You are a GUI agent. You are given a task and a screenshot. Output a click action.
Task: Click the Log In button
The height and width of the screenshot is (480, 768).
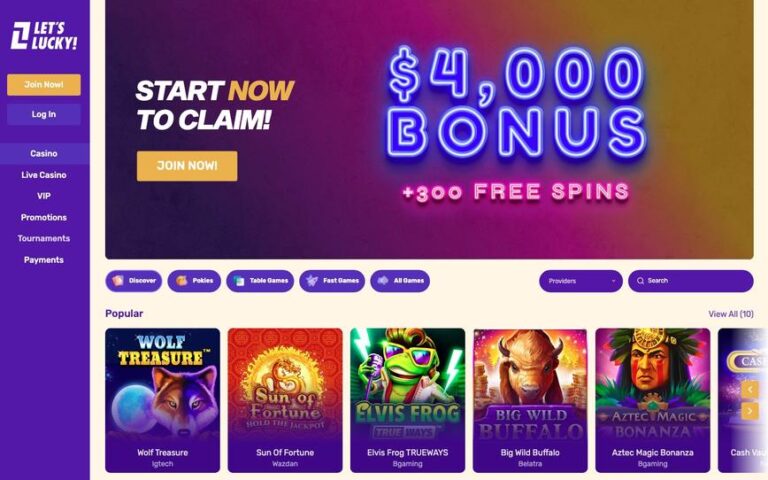coord(44,115)
